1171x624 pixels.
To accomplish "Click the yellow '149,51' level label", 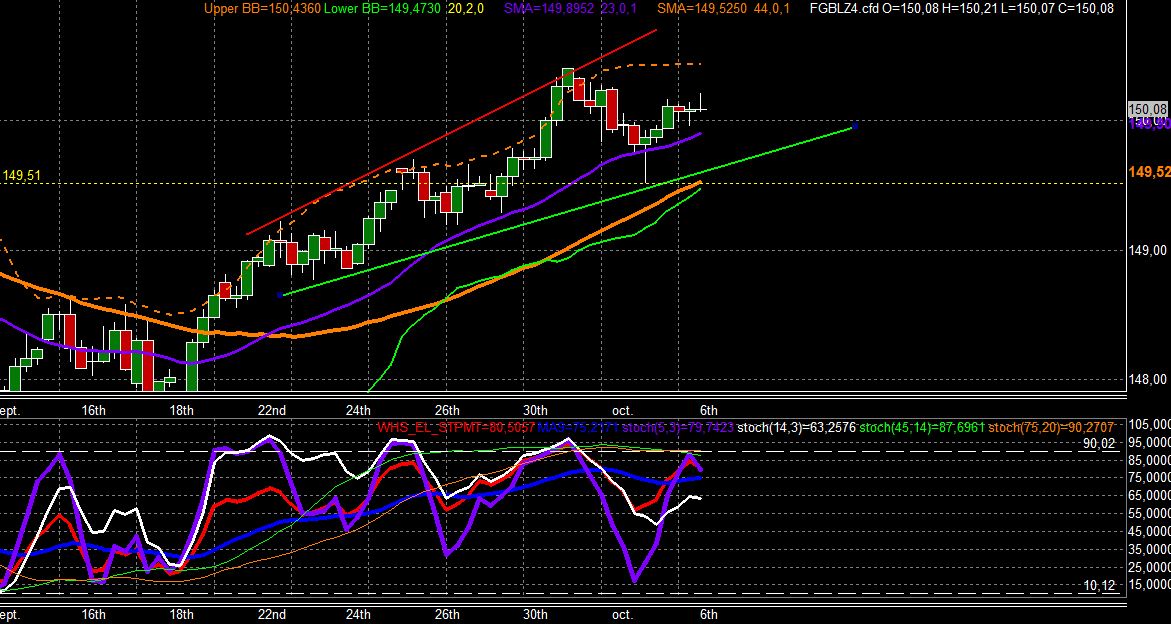I will (22, 176).
